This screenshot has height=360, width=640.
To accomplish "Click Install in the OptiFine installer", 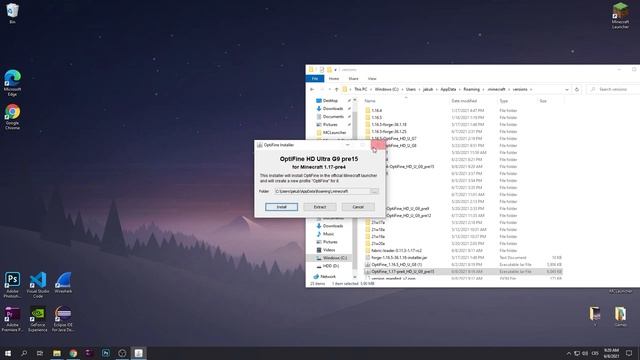I will (282, 207).
